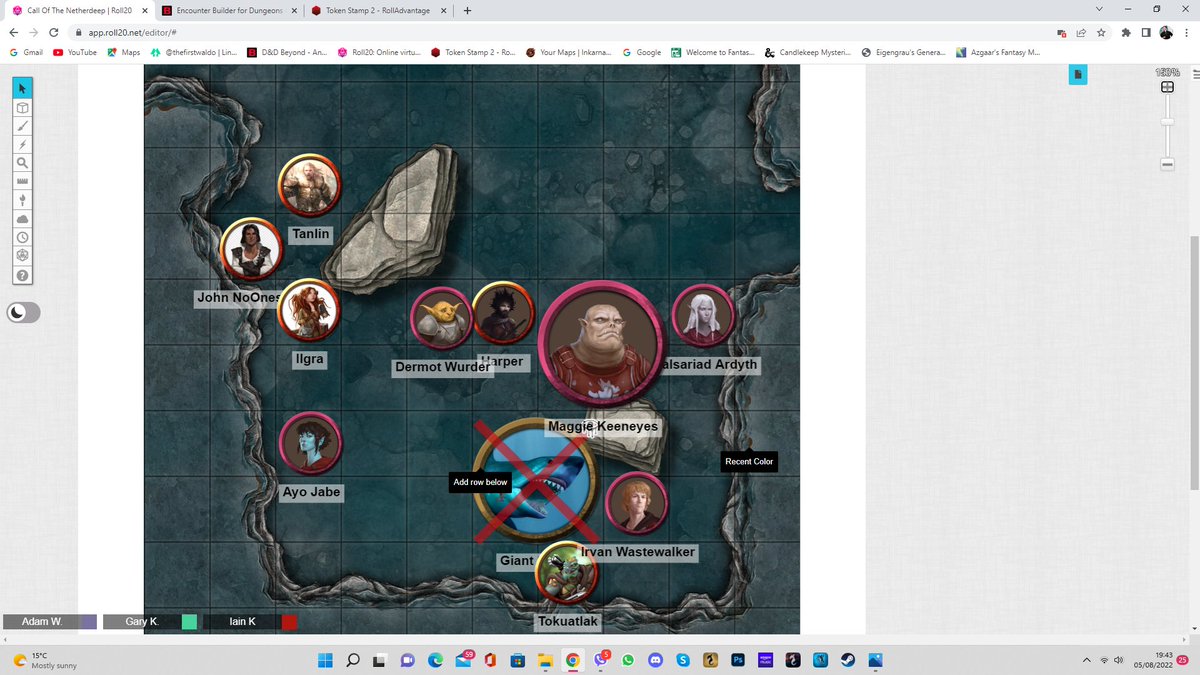
Task: Open the D&D Beyond bookmark
Action: click(287, 52)
